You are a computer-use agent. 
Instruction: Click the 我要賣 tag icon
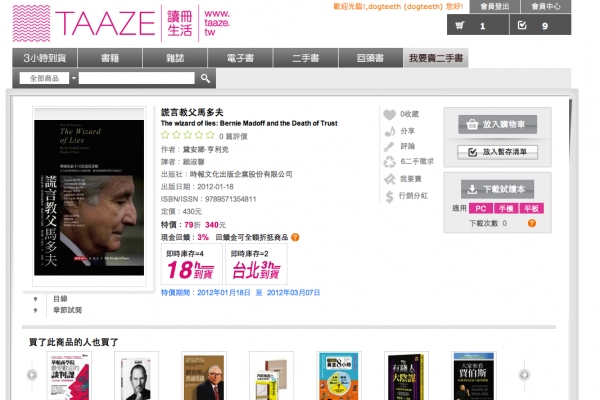(x=390, y=179)
